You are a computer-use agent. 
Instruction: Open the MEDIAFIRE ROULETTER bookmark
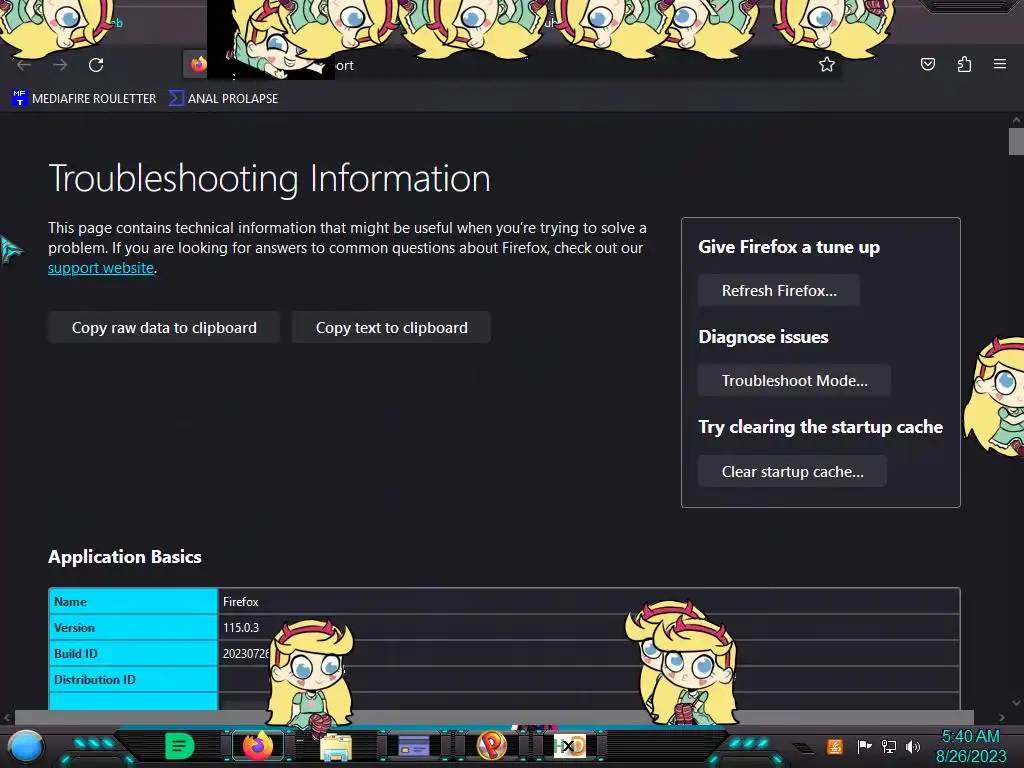(84, 99)
